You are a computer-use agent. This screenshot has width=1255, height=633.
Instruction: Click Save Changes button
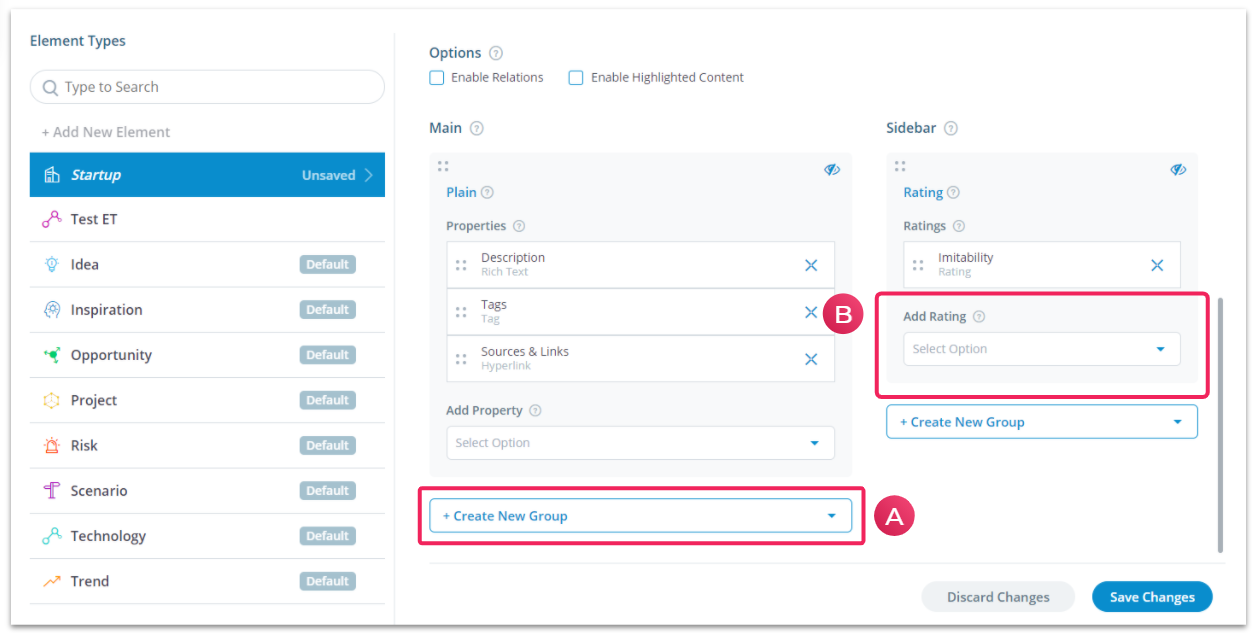1152,597
